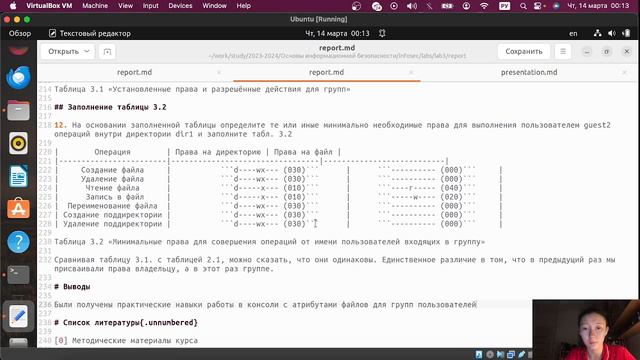Close the first report.md tab
The height and width of the screenshot is (360, 640).
[219, 72]
